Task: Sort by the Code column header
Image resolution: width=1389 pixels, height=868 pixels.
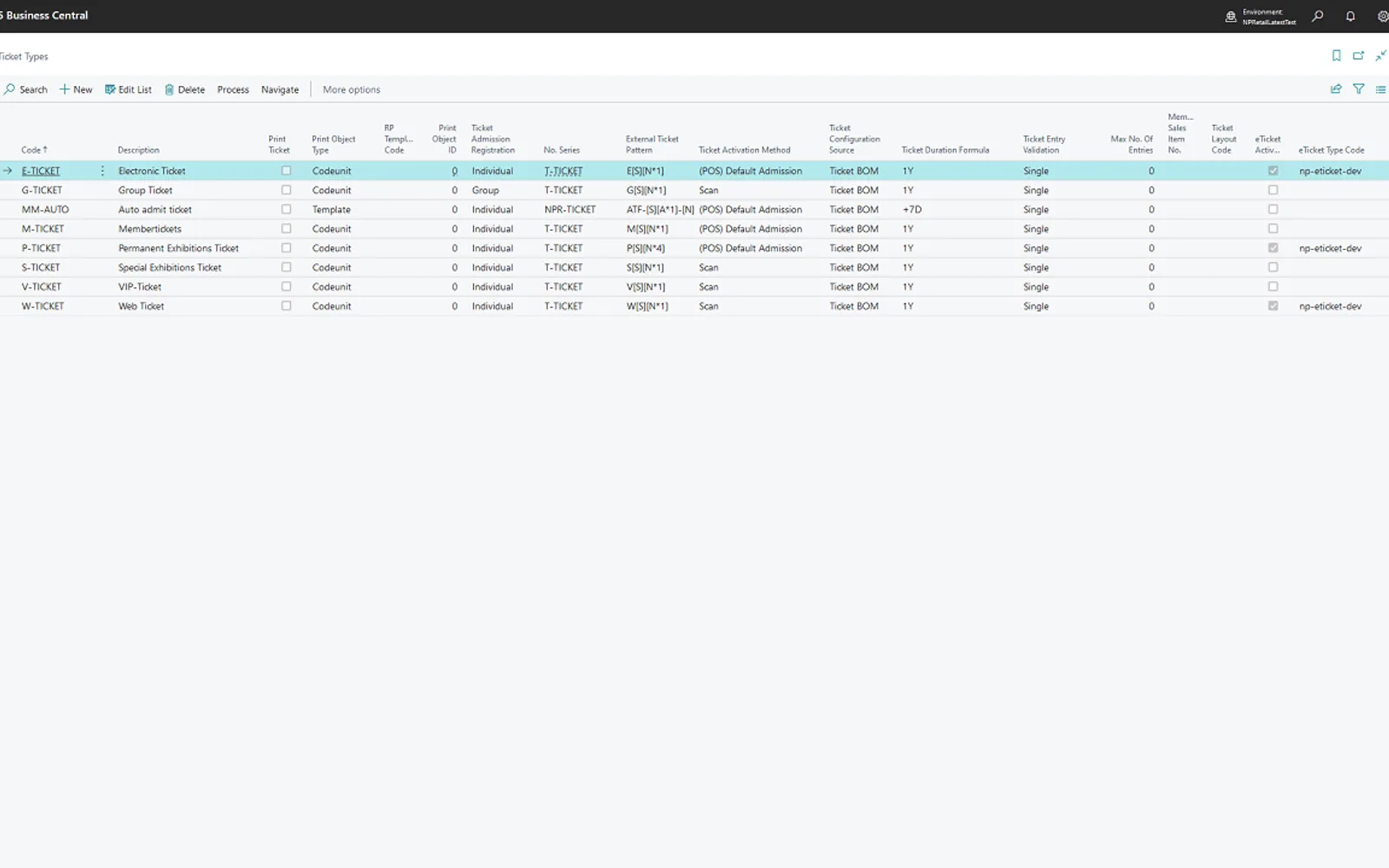Action: coord(35,150)
